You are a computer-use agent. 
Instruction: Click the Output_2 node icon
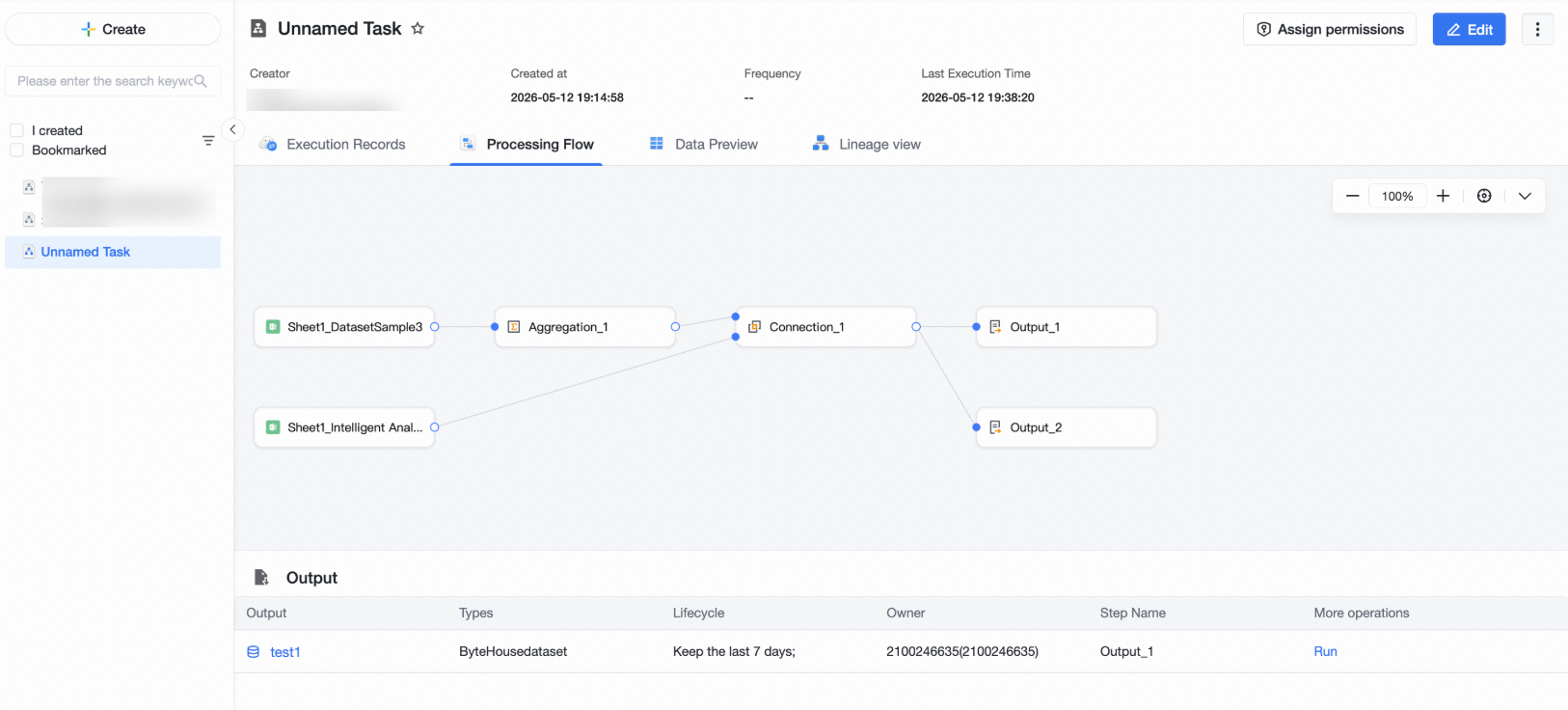point(995,427)
